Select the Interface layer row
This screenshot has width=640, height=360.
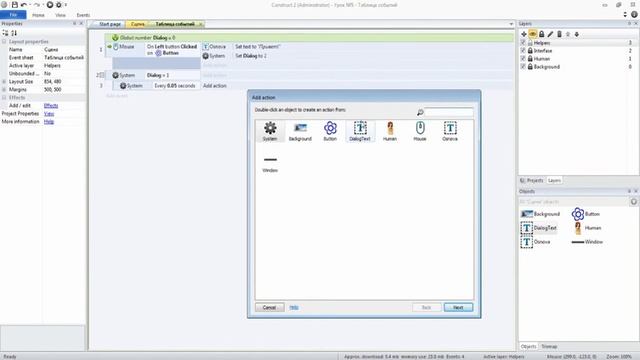(577, 51)
